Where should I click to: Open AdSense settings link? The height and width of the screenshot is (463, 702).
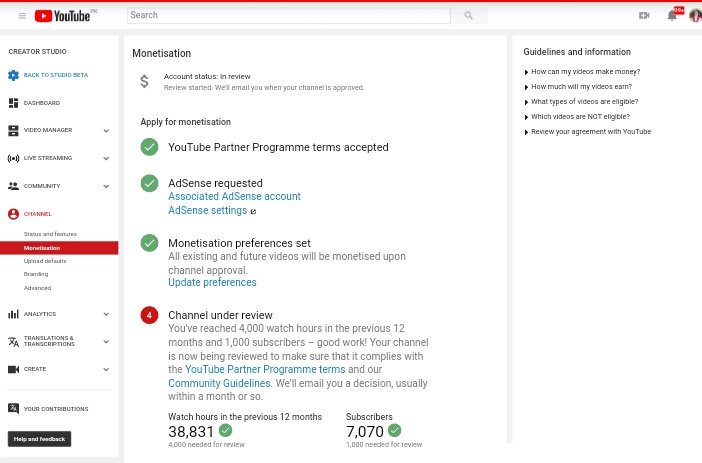coord(207,210)
